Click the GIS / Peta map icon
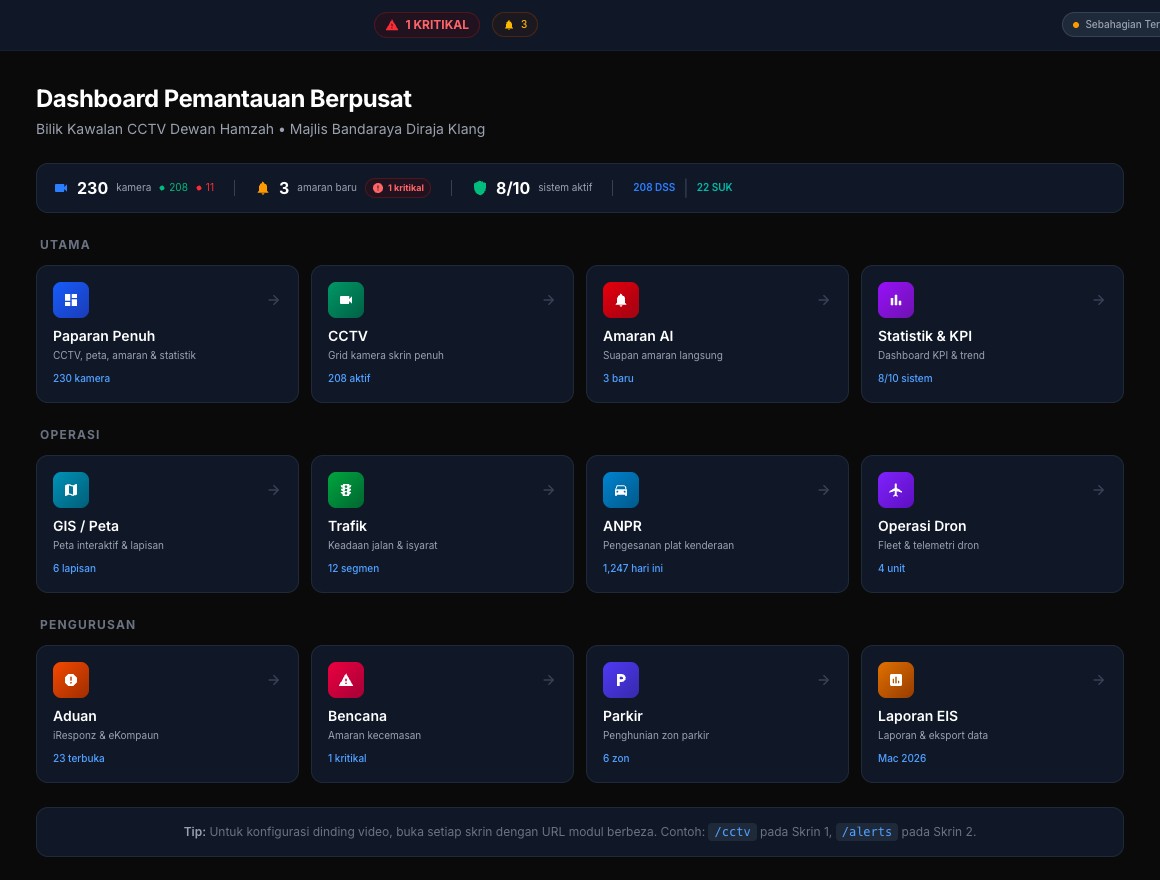Viewport: 1160px width, 880px height. (71, 490)
